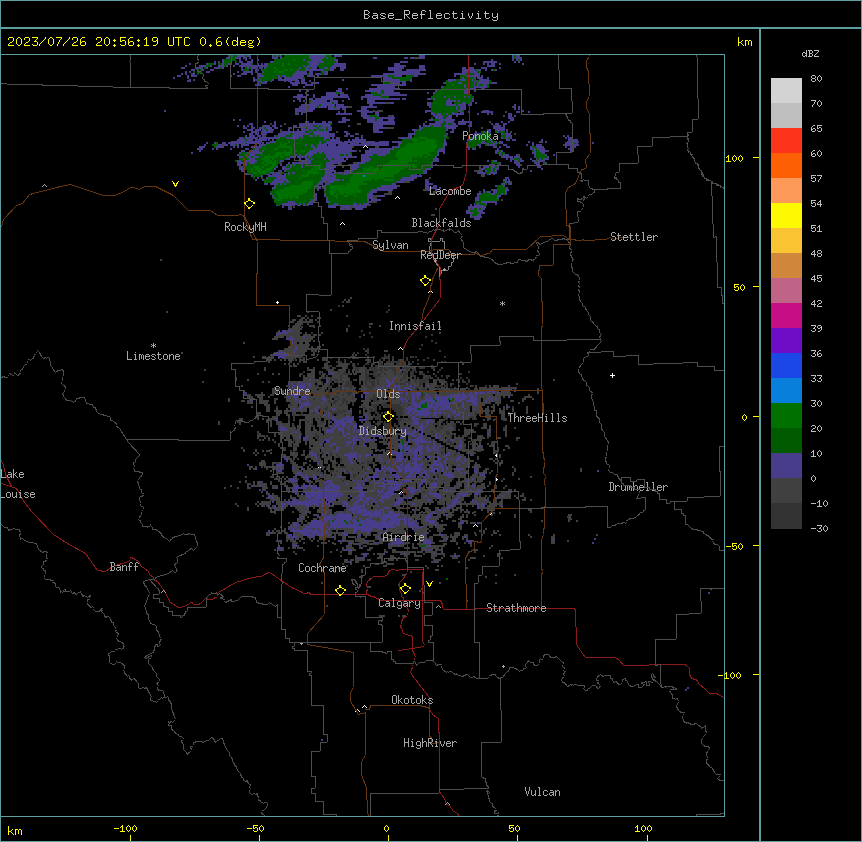Click the RockyMH label
The height and width of the screenshot is (842, 862).
[245, 227]
